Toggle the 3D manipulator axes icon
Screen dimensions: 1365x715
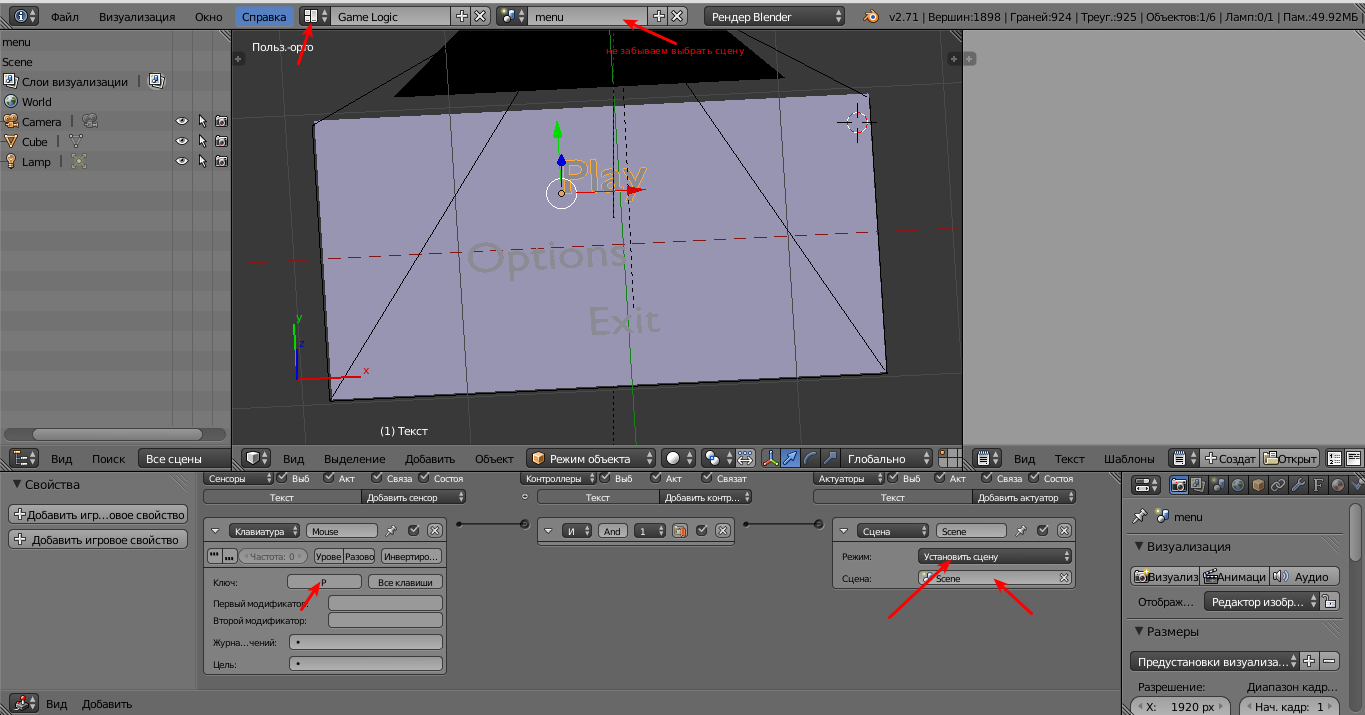771,458
